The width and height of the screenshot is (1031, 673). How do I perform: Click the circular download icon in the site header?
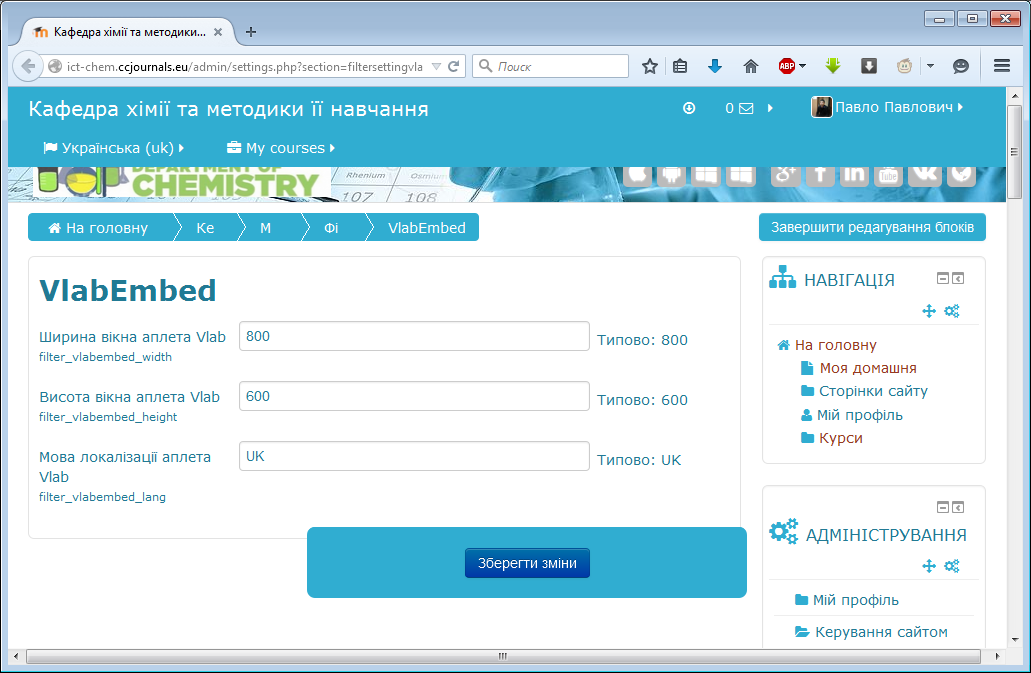(x=689, y=108)
